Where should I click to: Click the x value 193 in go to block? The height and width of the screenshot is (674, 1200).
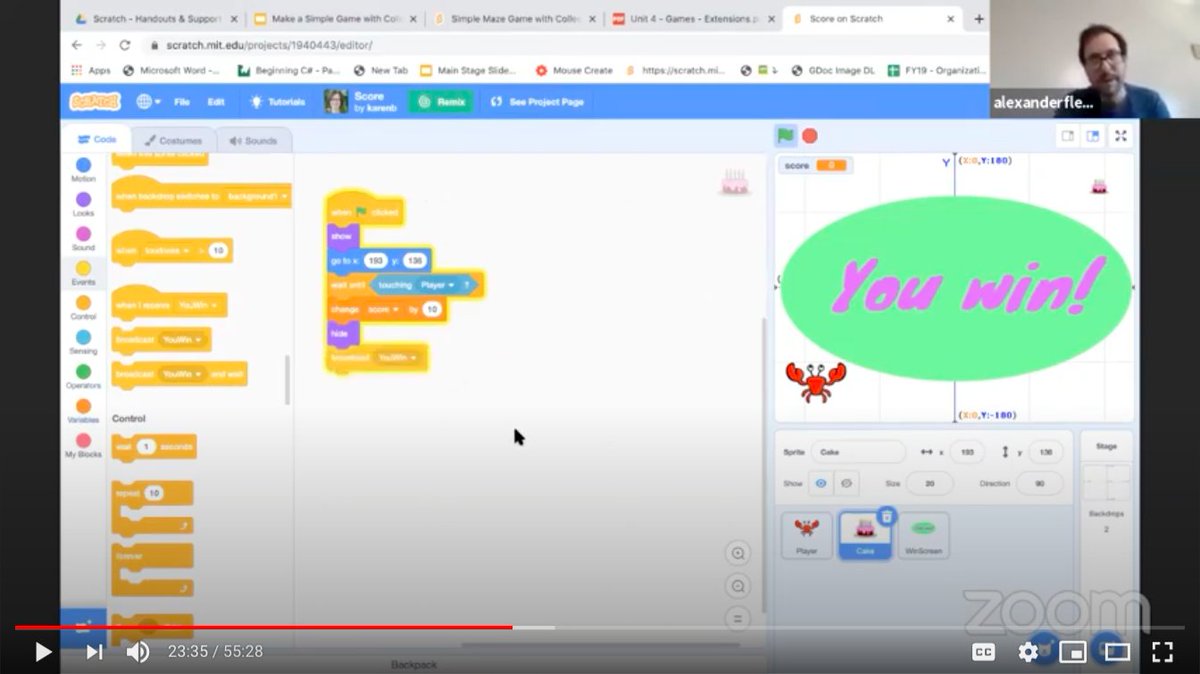(375, 260)
